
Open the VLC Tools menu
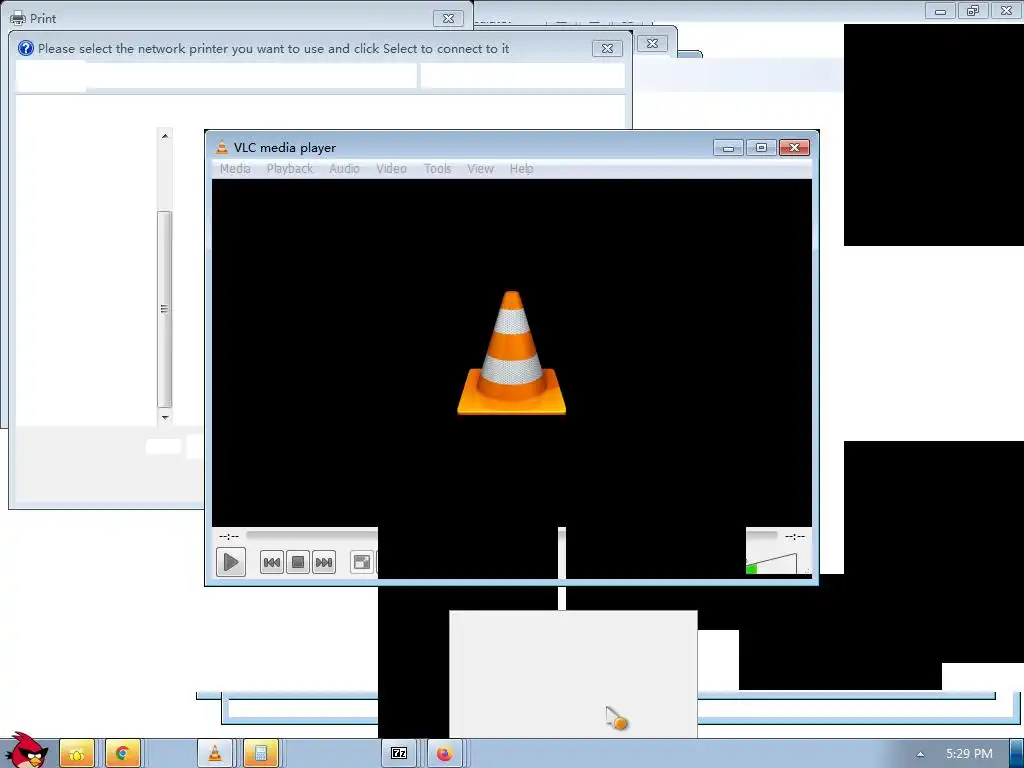[437, 168]
